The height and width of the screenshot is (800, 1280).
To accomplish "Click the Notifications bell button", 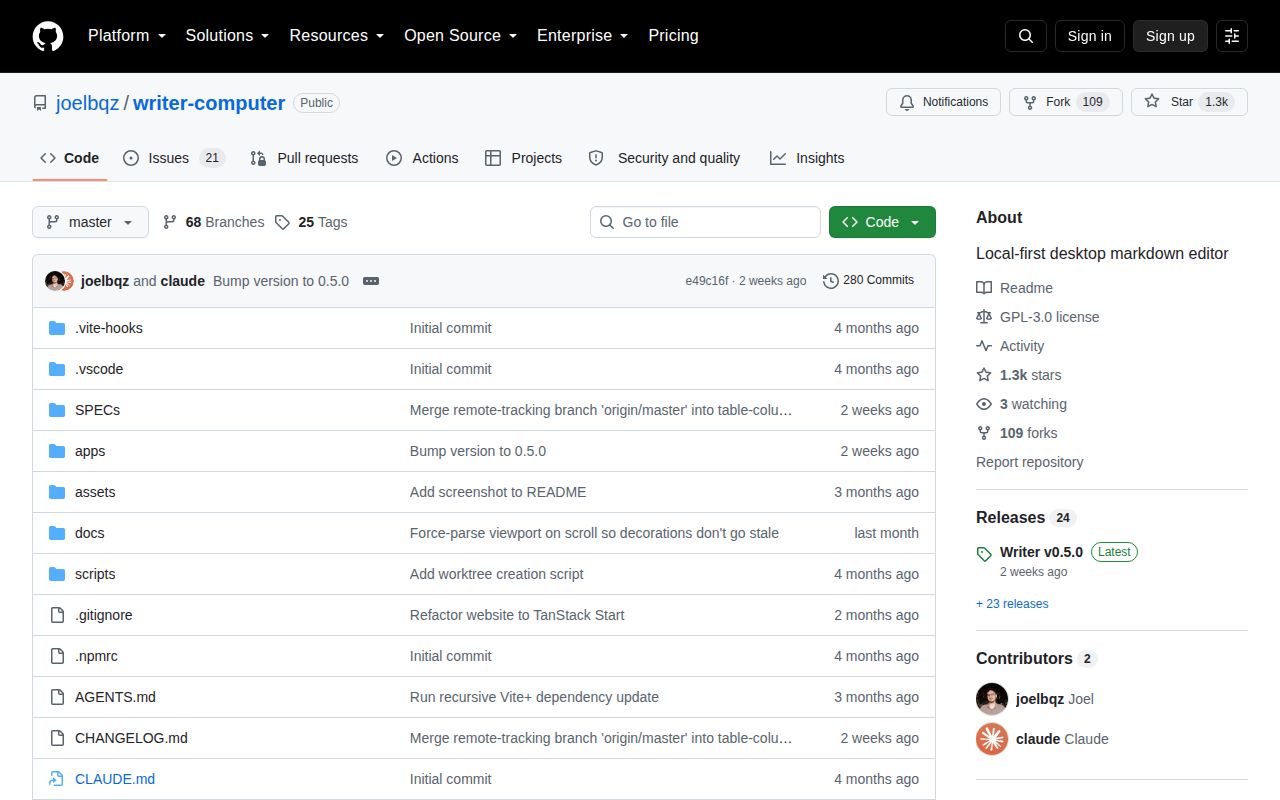I will 943,102.
